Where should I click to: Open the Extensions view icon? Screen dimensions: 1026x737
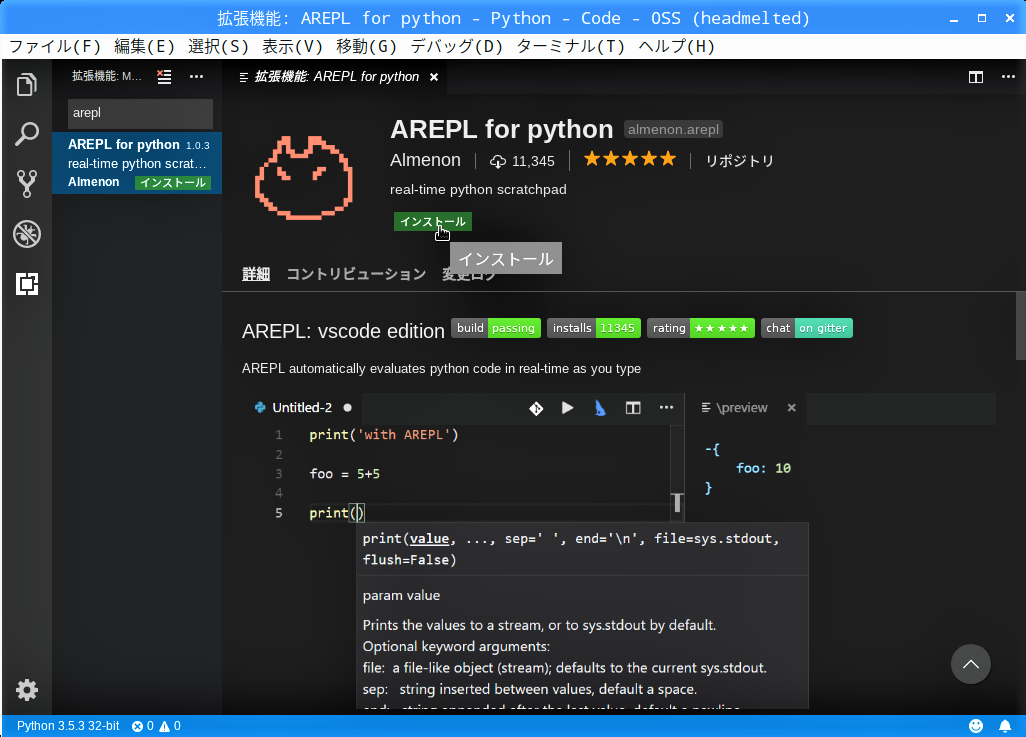(27, 285)
